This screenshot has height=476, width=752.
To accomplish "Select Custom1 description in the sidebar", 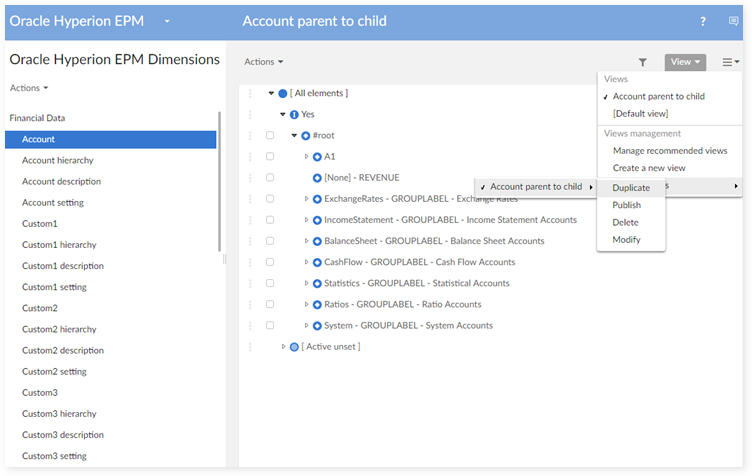I will coord(63,266).
